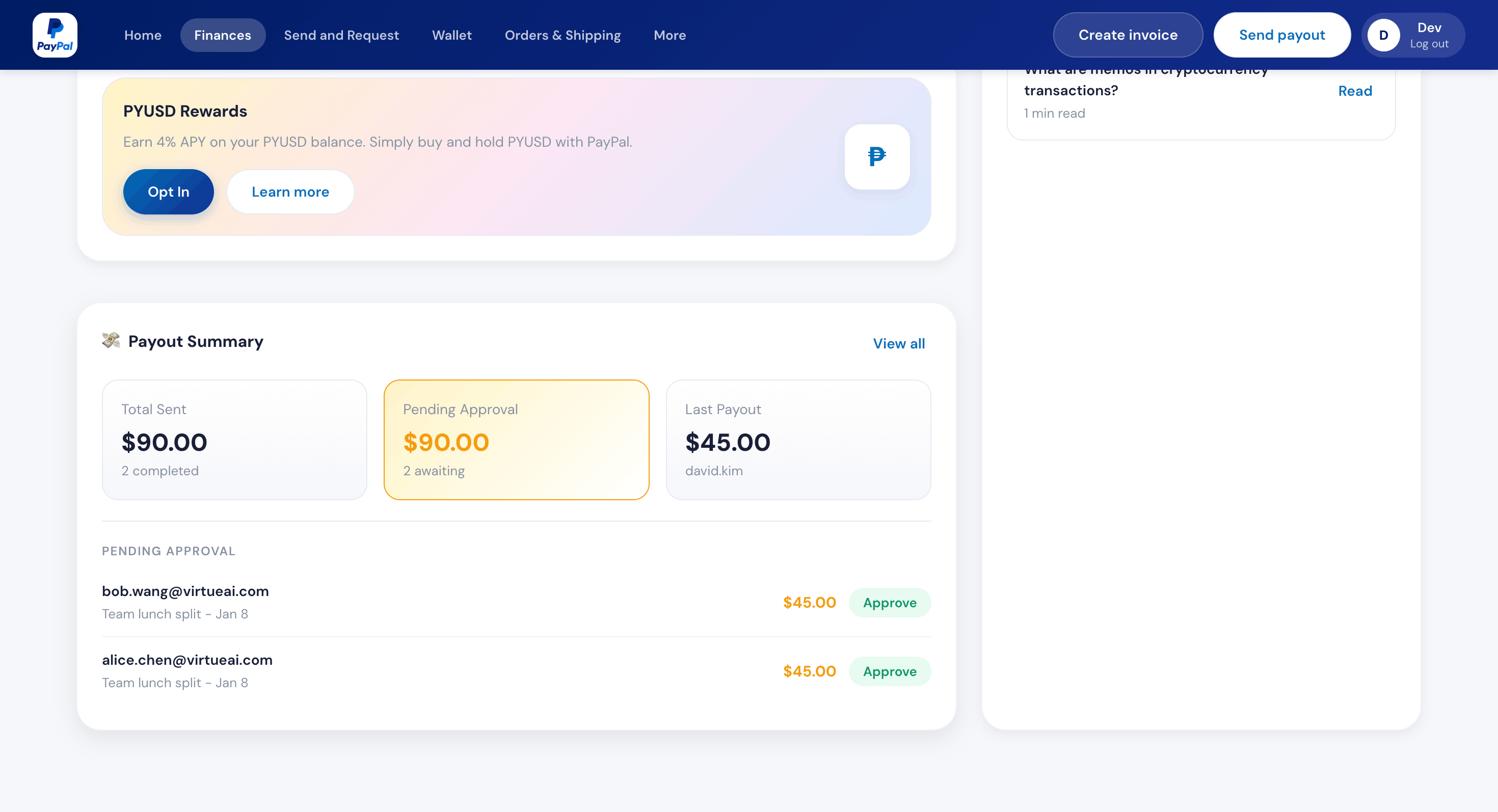Image resolution: width=1498 pixels, height=812 pixels.
Task: Select the Pending Approval card
Action: (516, 440)
